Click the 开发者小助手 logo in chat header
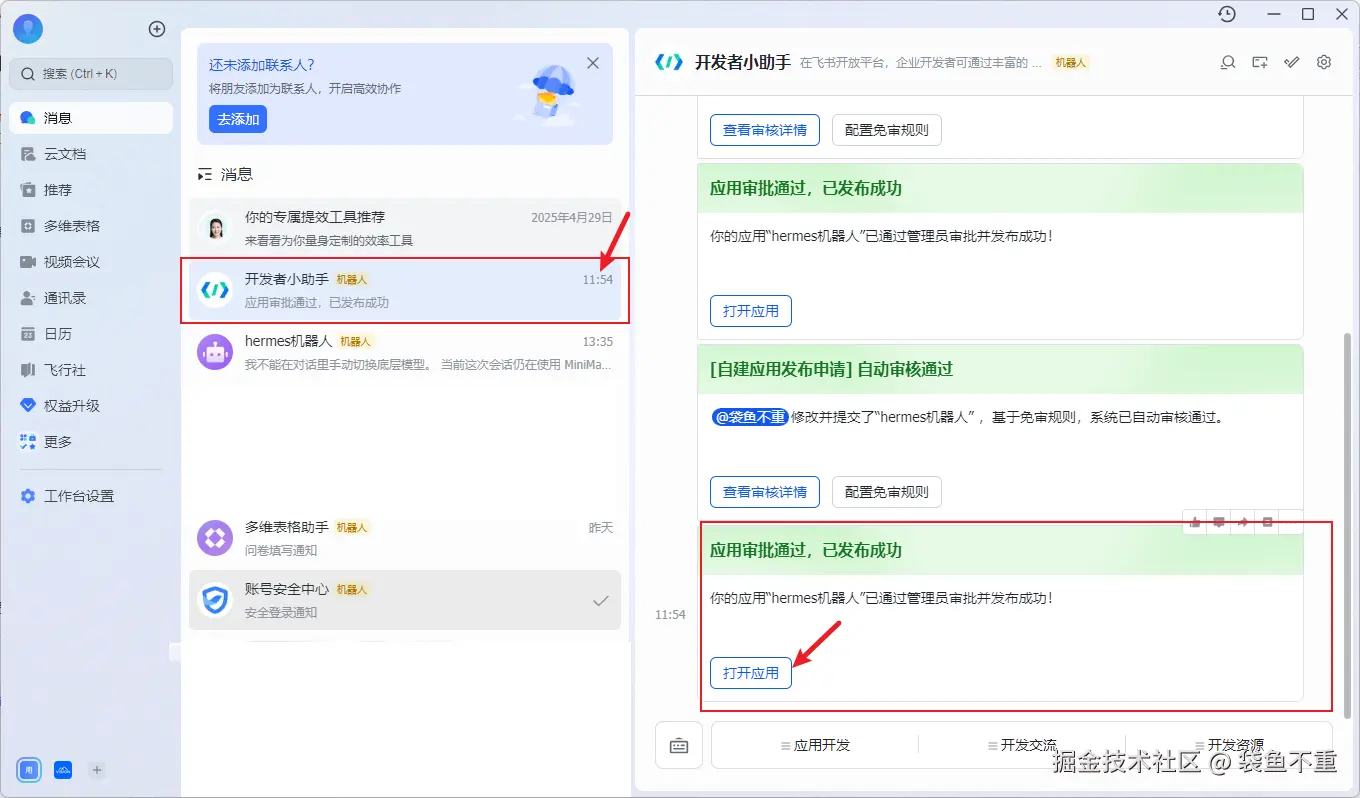The height and width of the screenshot is (798, 1360). (x=668, y=62)
